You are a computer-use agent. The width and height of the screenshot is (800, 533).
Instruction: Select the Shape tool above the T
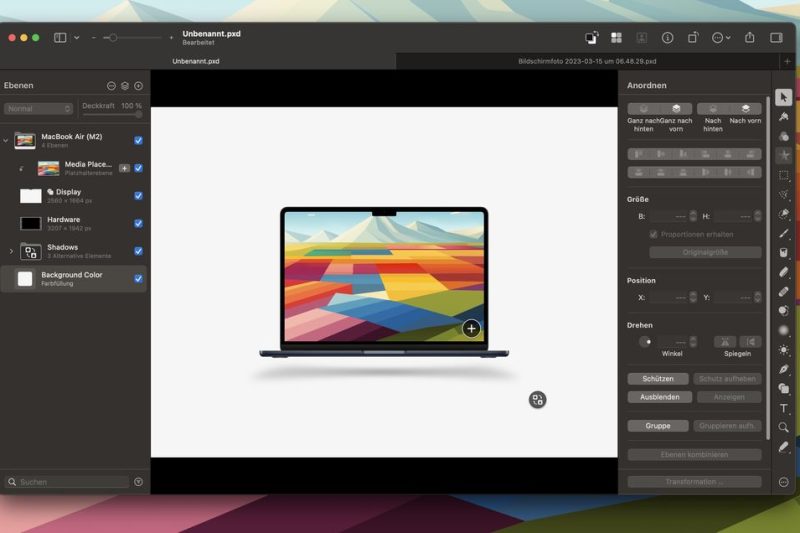coord(784,389)
